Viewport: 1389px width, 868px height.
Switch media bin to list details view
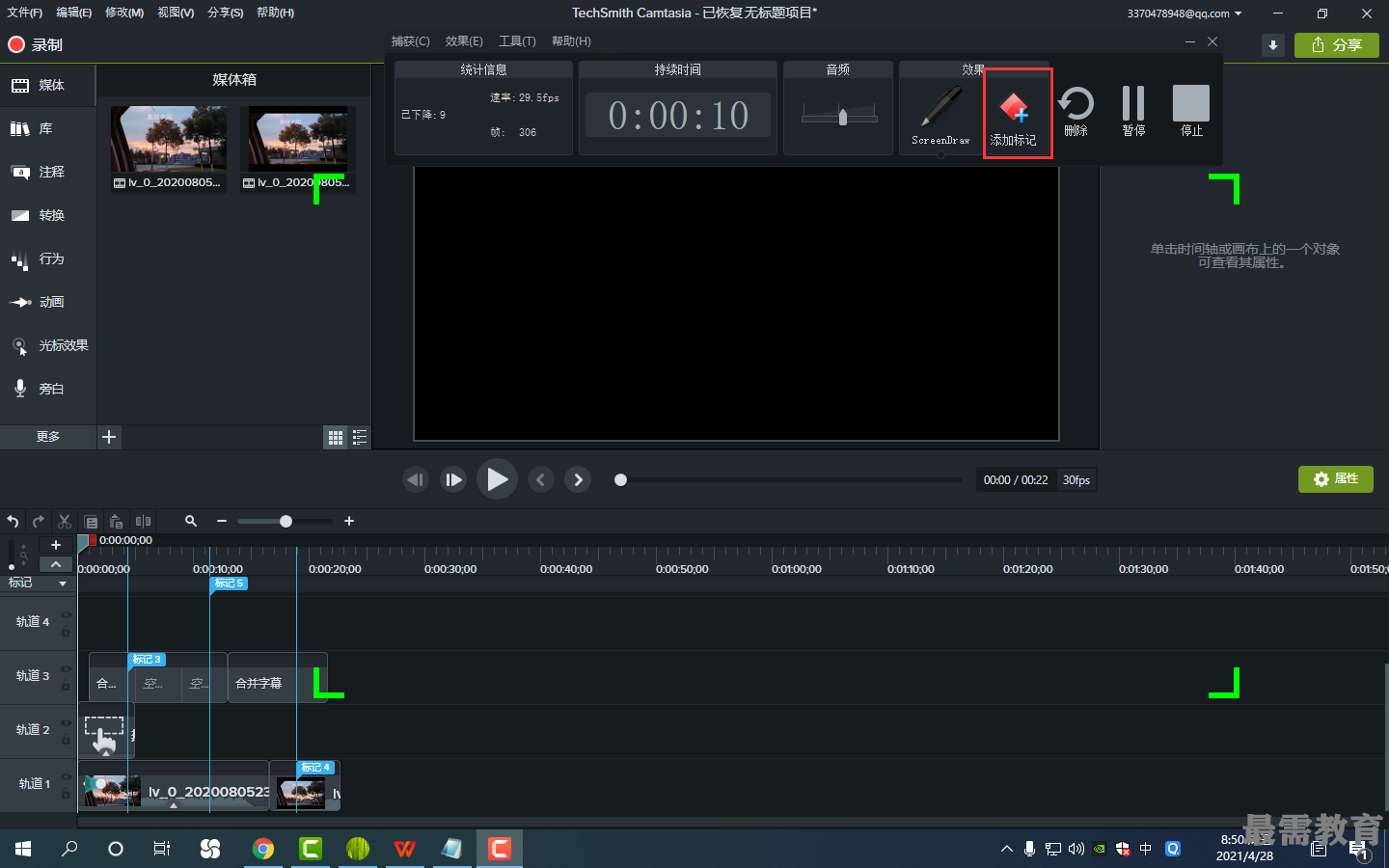pyautogui.click(x=360, y=438)
